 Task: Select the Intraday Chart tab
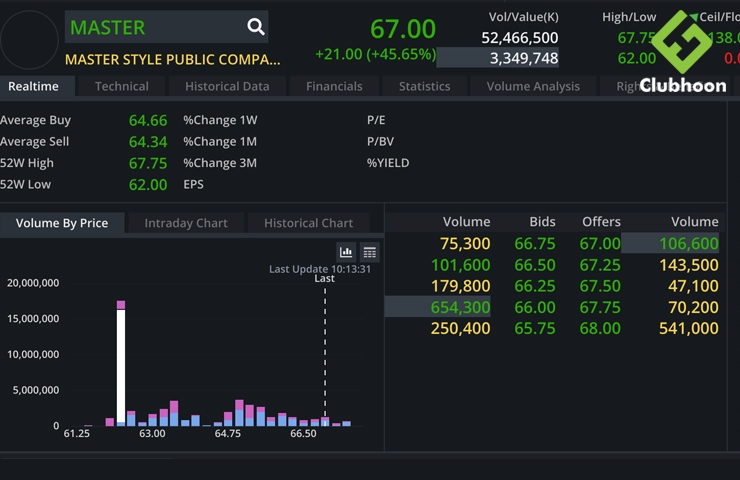pyautogui.click(x=186, y=223)
